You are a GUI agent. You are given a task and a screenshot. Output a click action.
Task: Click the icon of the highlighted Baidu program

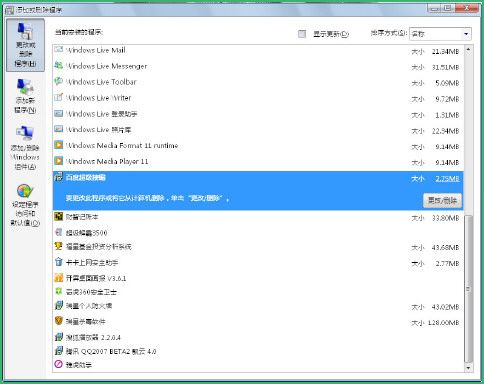click(x=59, y=177)
